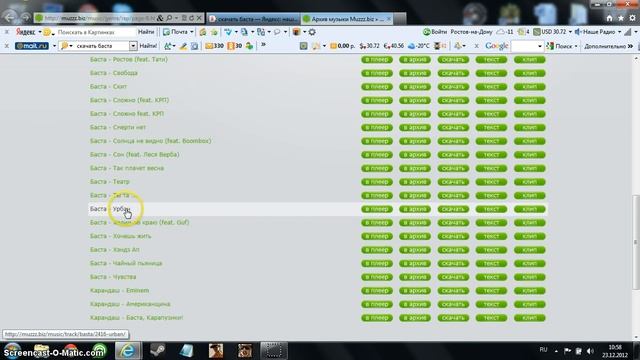Open the mail.ru logo dropdown arrow
The image size is (640, 360).
point(54,46)
